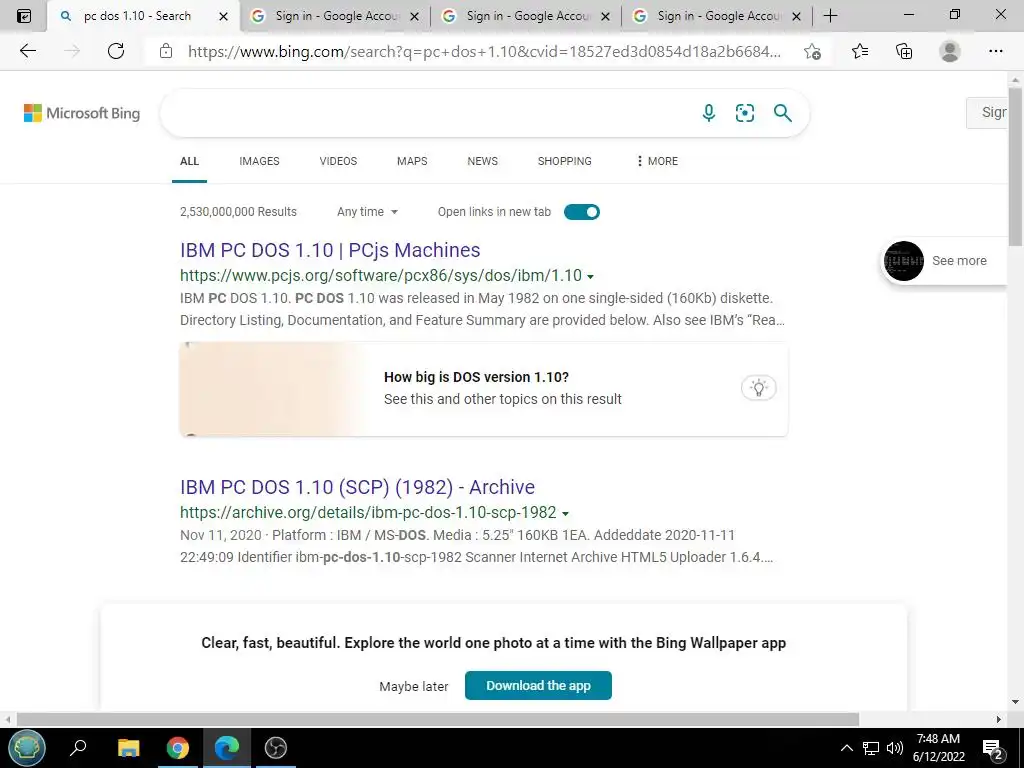Switch to the IMAGES tab
This screenshot has width=1024, height=768.
259,161
